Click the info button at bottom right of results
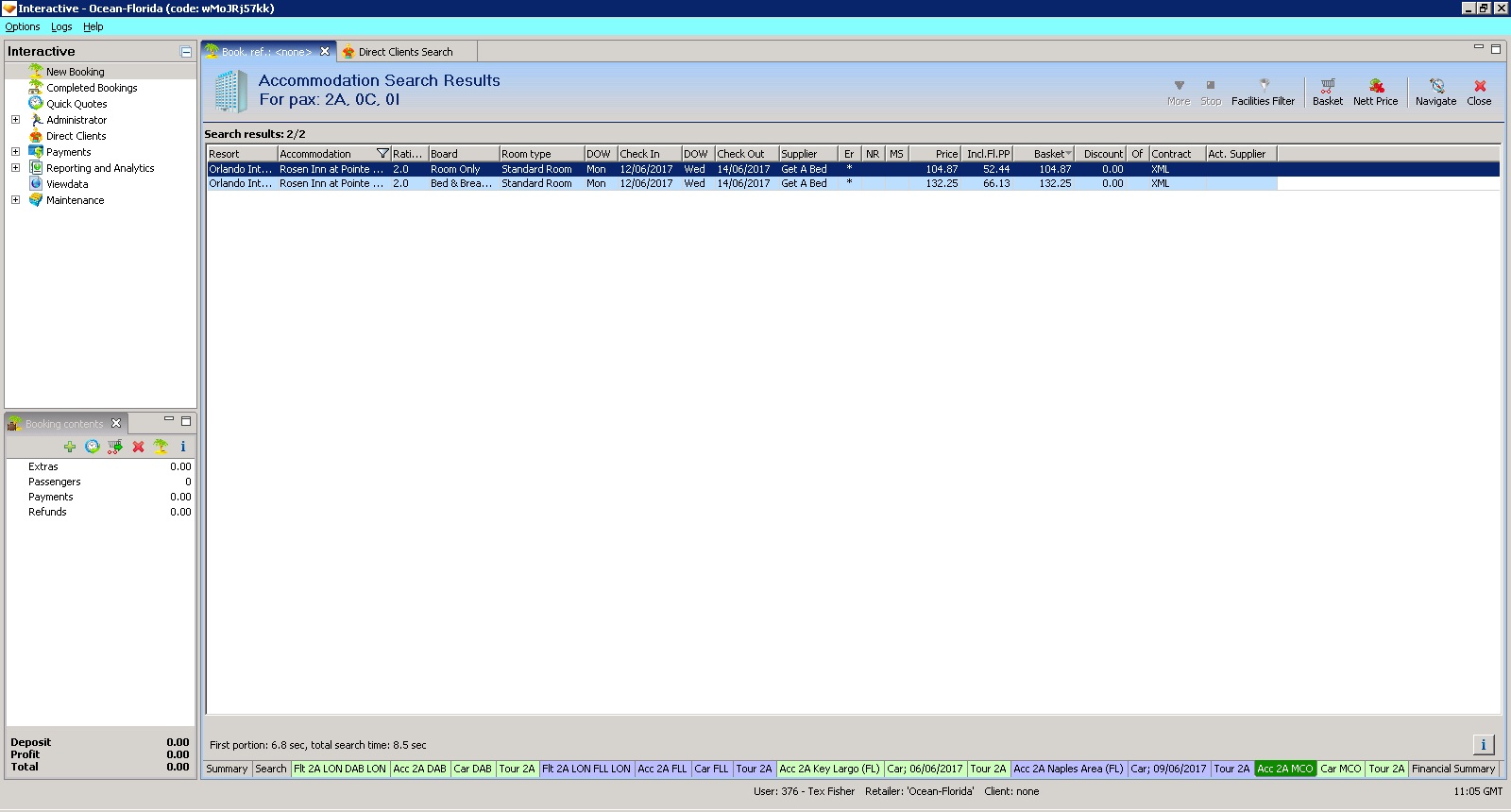Screen dimensions: 1511x812 (x=1484, y=745)
